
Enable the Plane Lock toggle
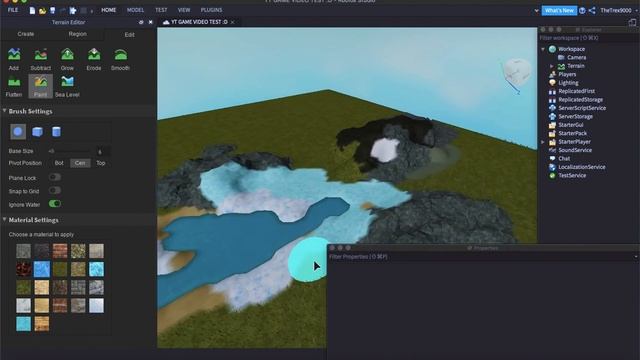[x=55, y=177]
